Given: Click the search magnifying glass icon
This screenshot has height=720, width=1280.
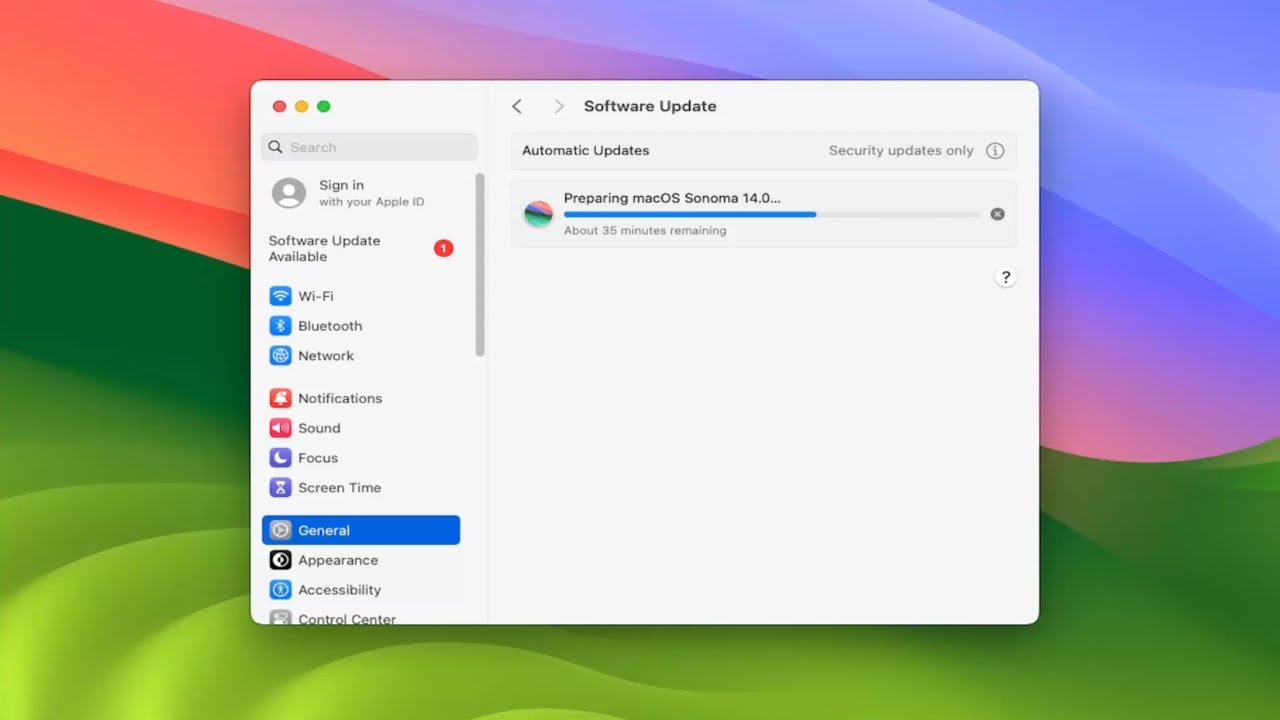Looking at the screenshot, I should 276,147.
